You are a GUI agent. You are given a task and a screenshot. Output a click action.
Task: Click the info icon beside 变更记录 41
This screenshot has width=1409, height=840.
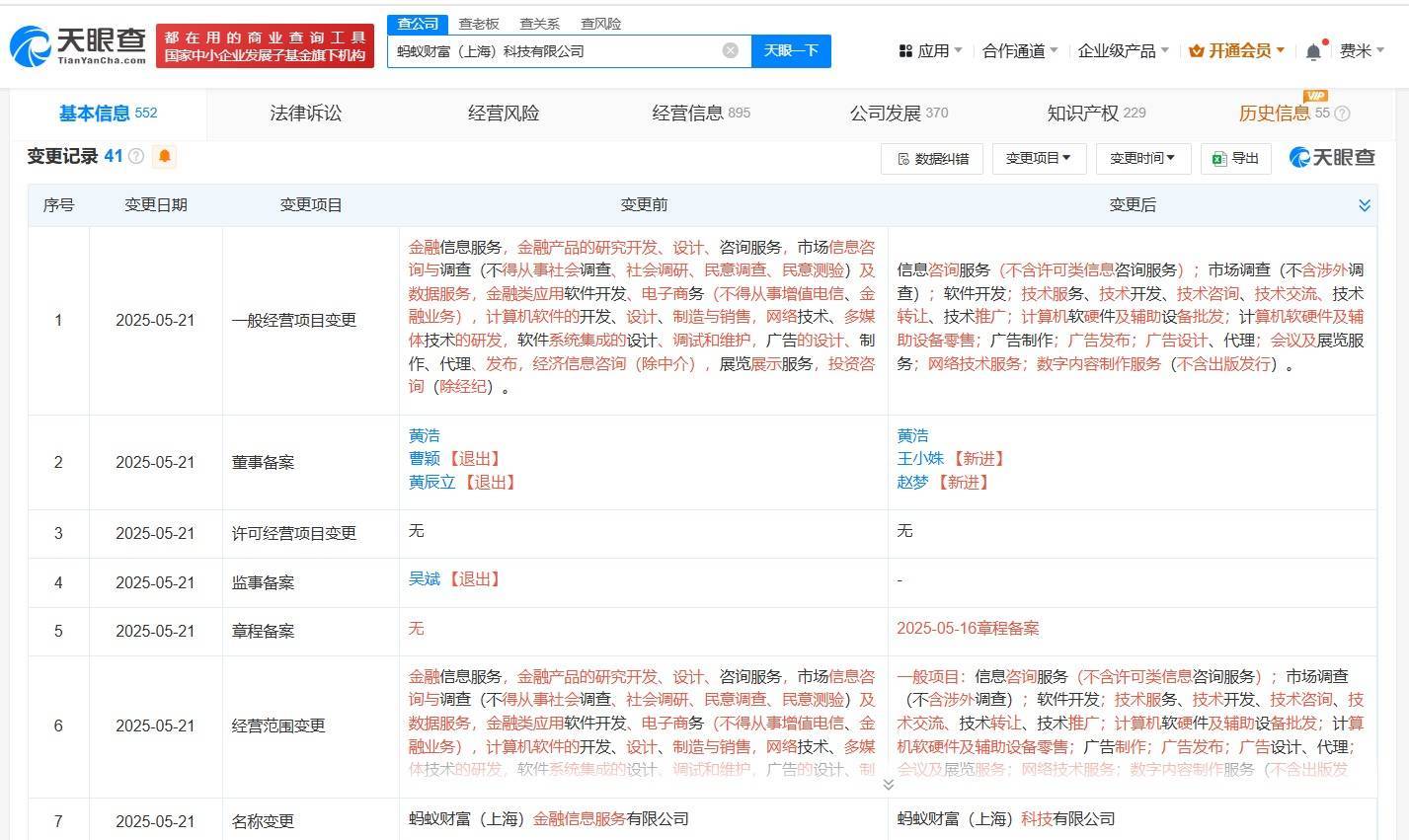(x=136, y=156)
